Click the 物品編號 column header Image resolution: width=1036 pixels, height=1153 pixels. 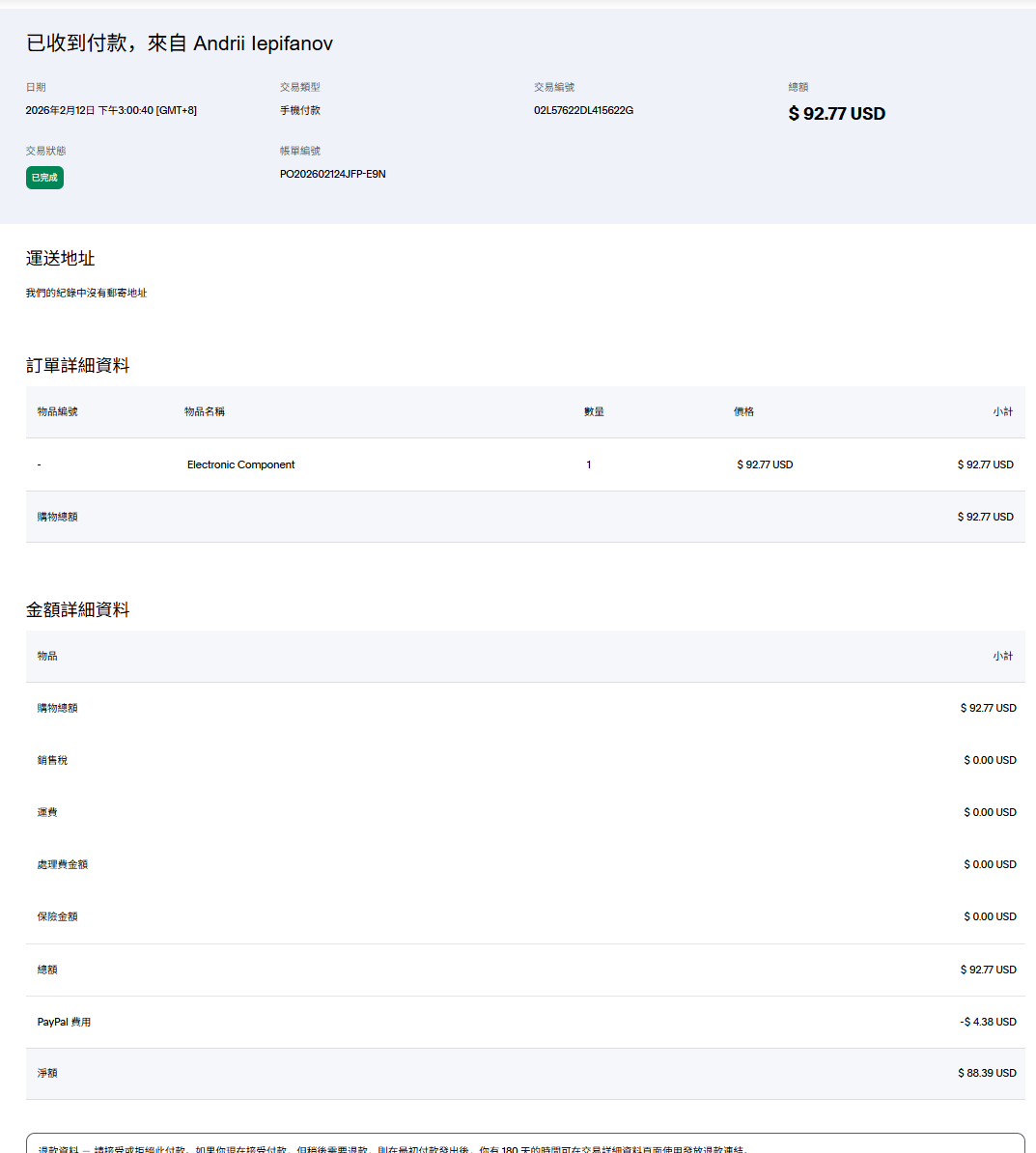pos(58,411)
